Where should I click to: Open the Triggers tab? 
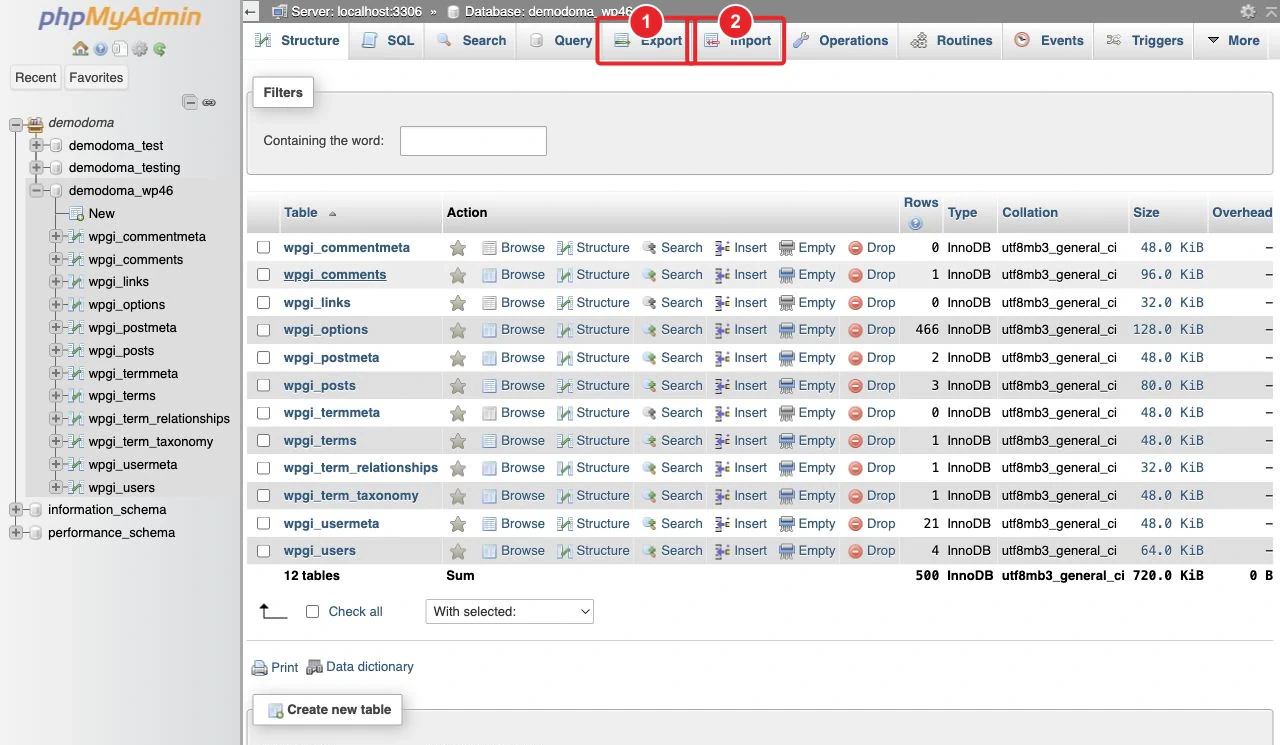tap(1145, 41)
